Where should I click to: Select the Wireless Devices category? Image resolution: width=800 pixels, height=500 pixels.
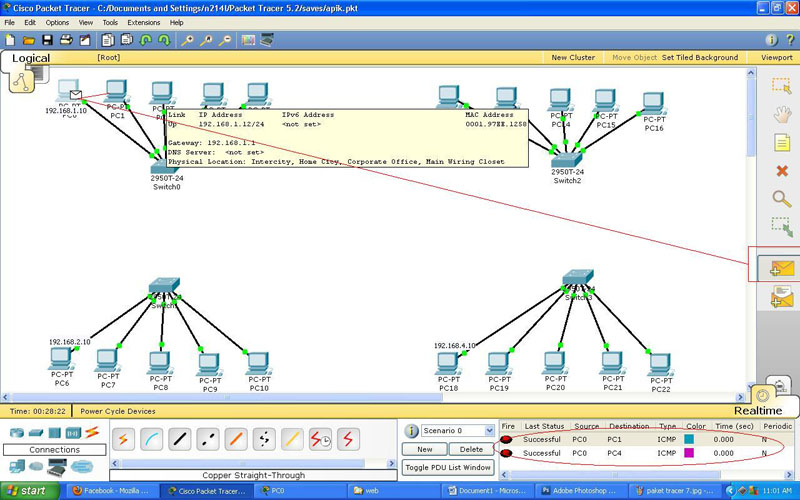click(73, 433)
